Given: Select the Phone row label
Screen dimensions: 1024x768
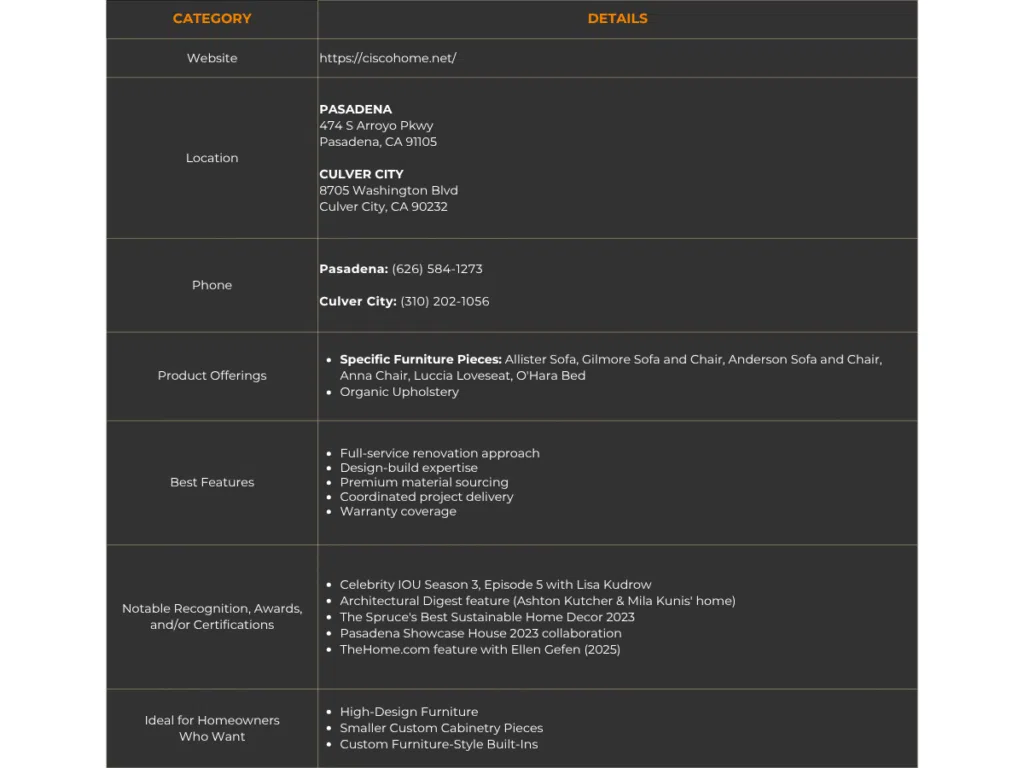Looking at the screenshot, I should coord(212,284).
